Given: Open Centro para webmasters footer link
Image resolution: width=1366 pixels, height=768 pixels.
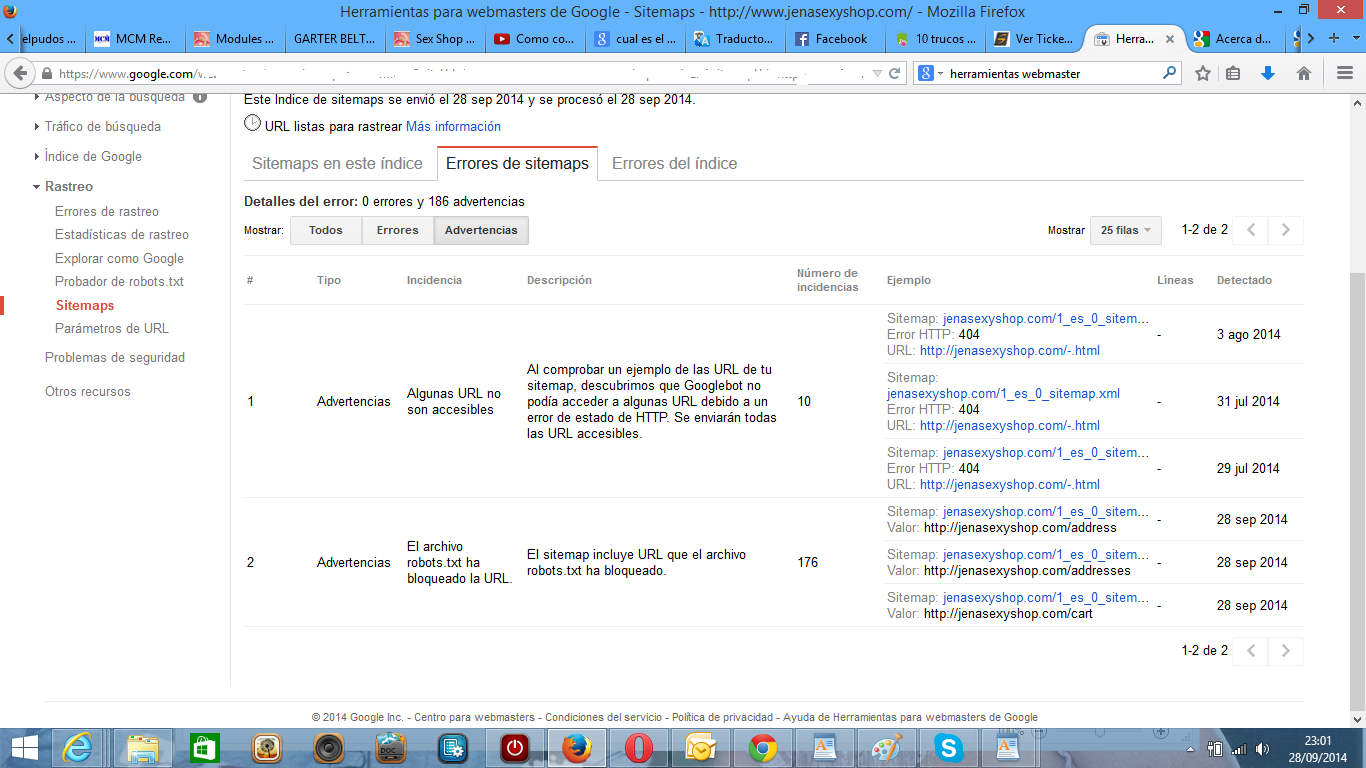Looking at the screenshot, I should [475, 717].
